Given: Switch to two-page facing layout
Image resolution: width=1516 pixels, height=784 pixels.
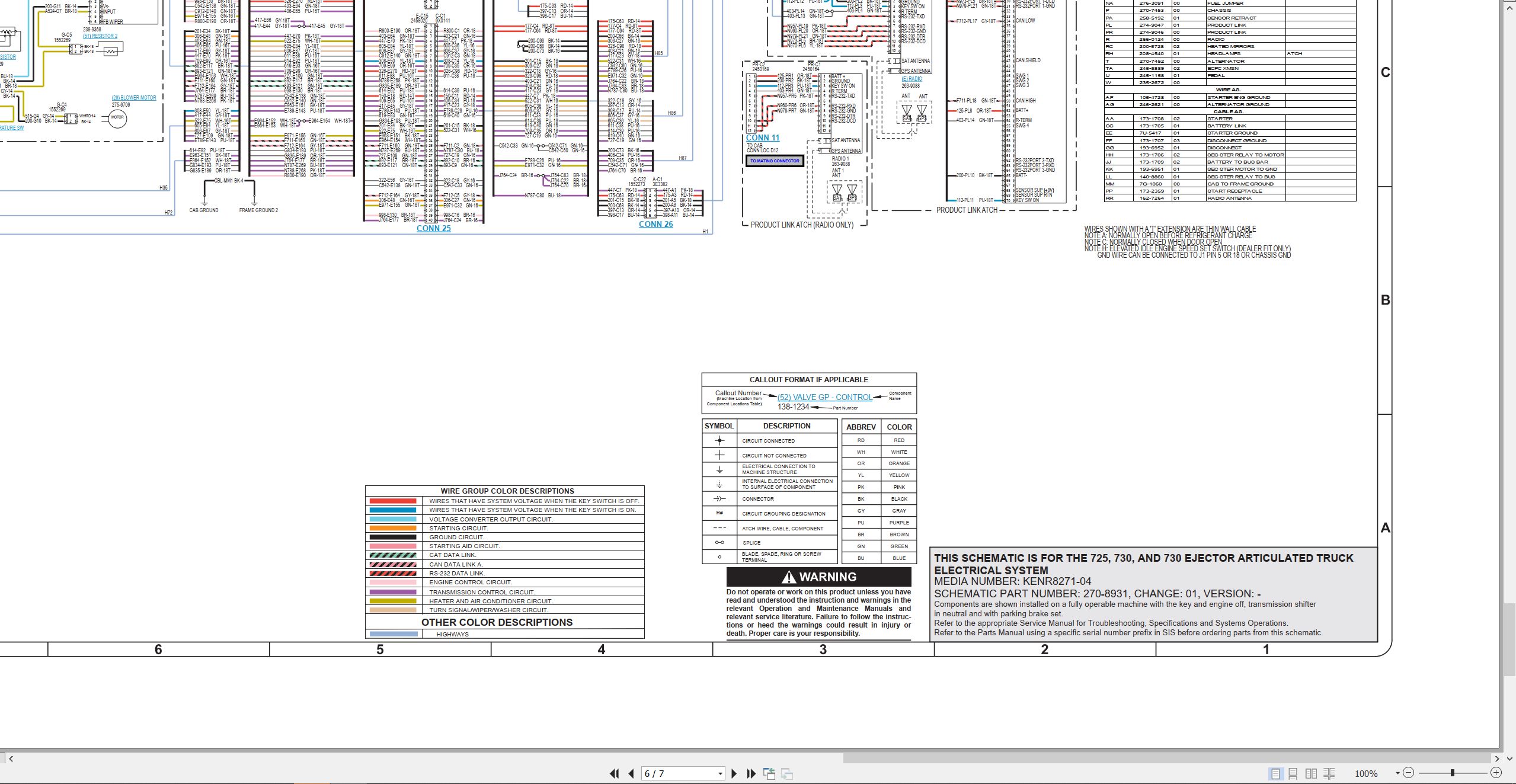Looking at the screenshot, I should [1312, 773].
